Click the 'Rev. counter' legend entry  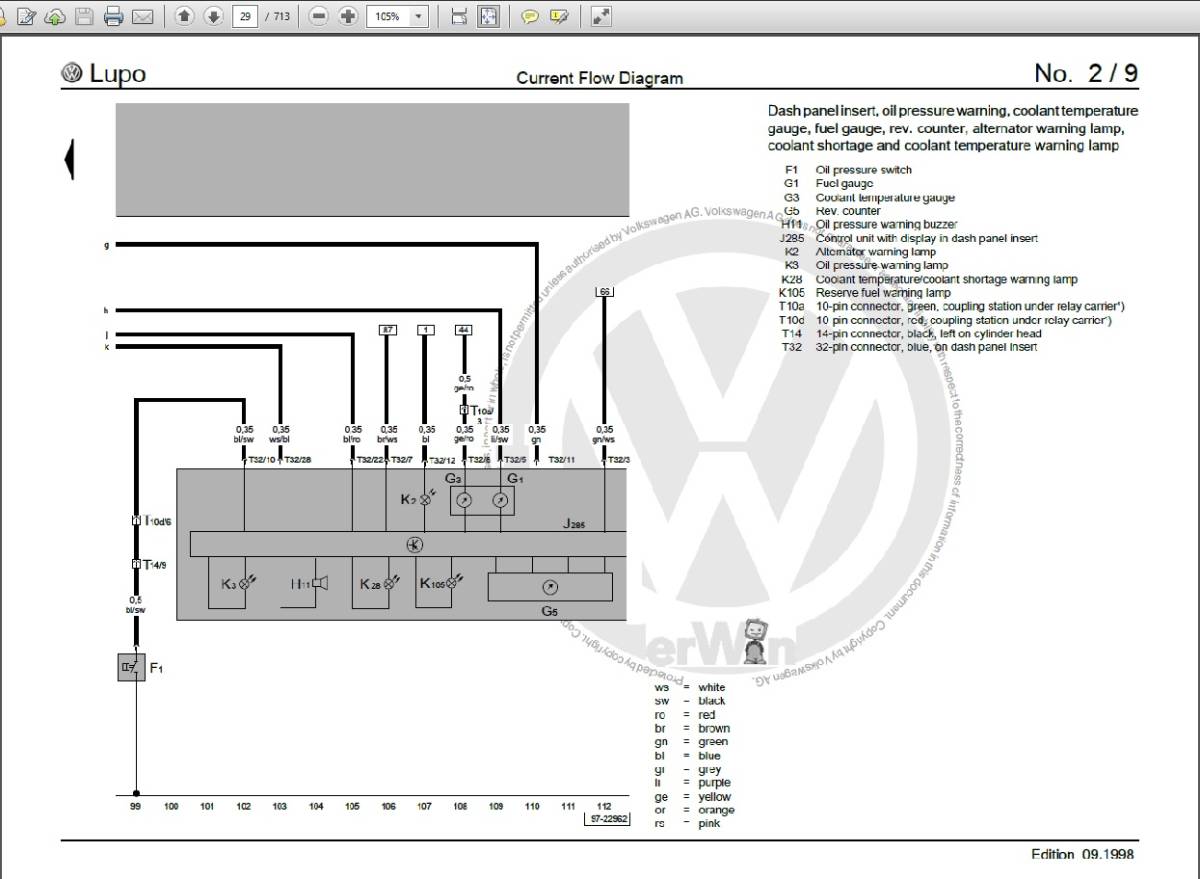tap(848, 211)
